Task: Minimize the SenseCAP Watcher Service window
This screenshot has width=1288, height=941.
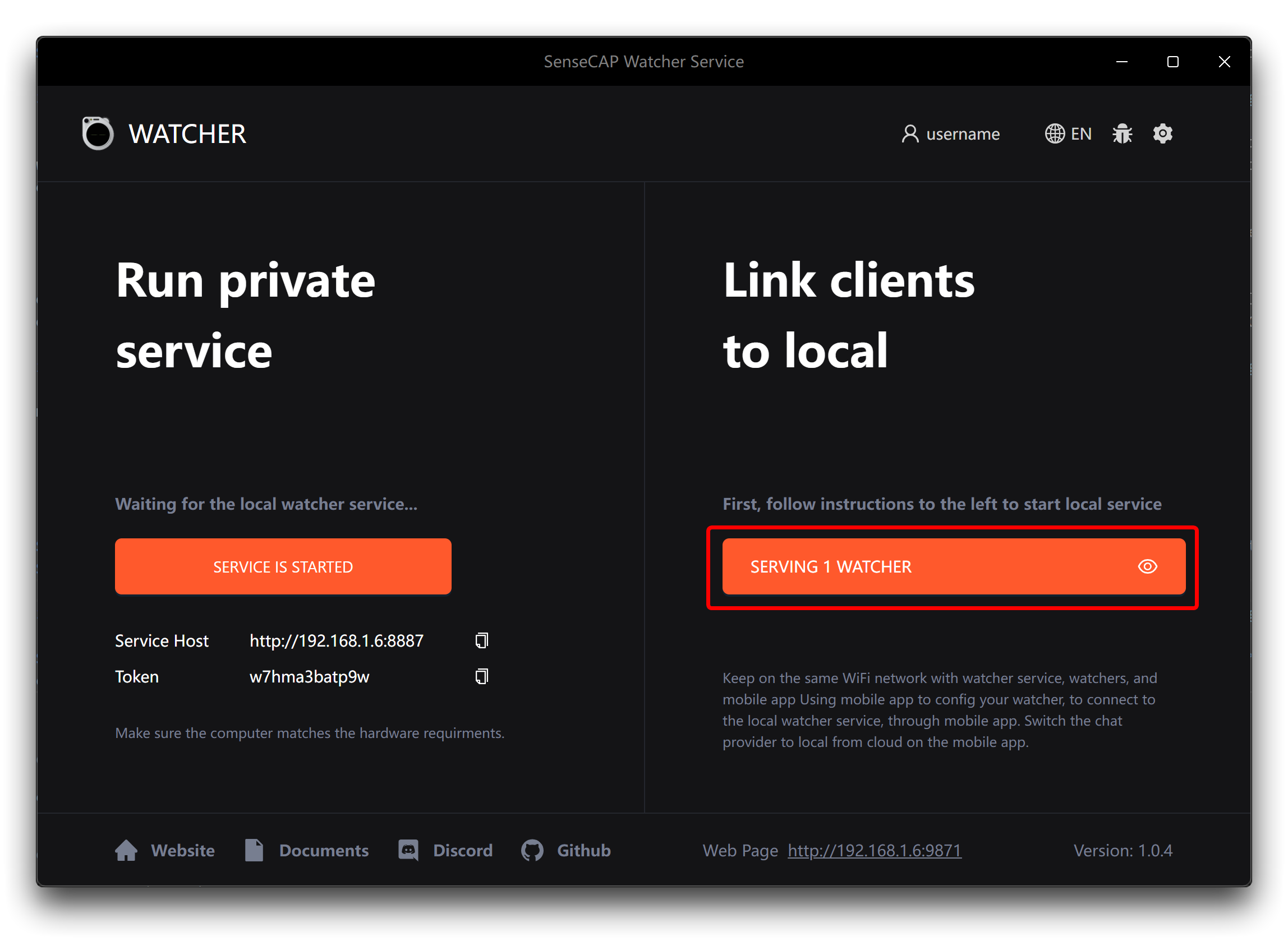Action: pos(1121,62)
